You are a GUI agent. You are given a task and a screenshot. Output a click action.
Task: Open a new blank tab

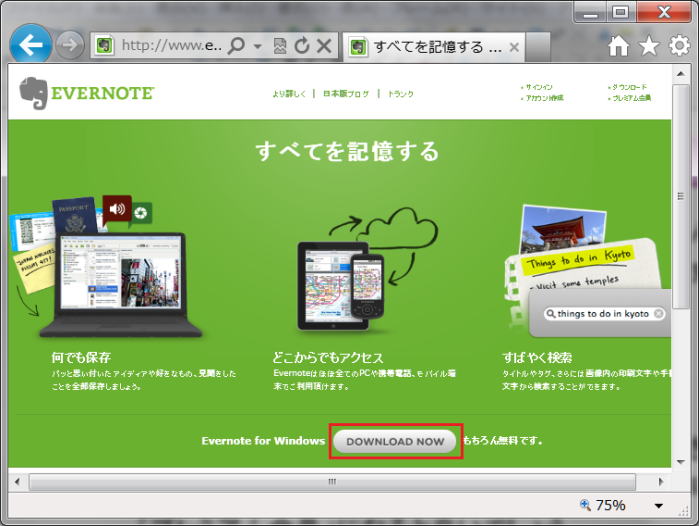coord(538,46)
